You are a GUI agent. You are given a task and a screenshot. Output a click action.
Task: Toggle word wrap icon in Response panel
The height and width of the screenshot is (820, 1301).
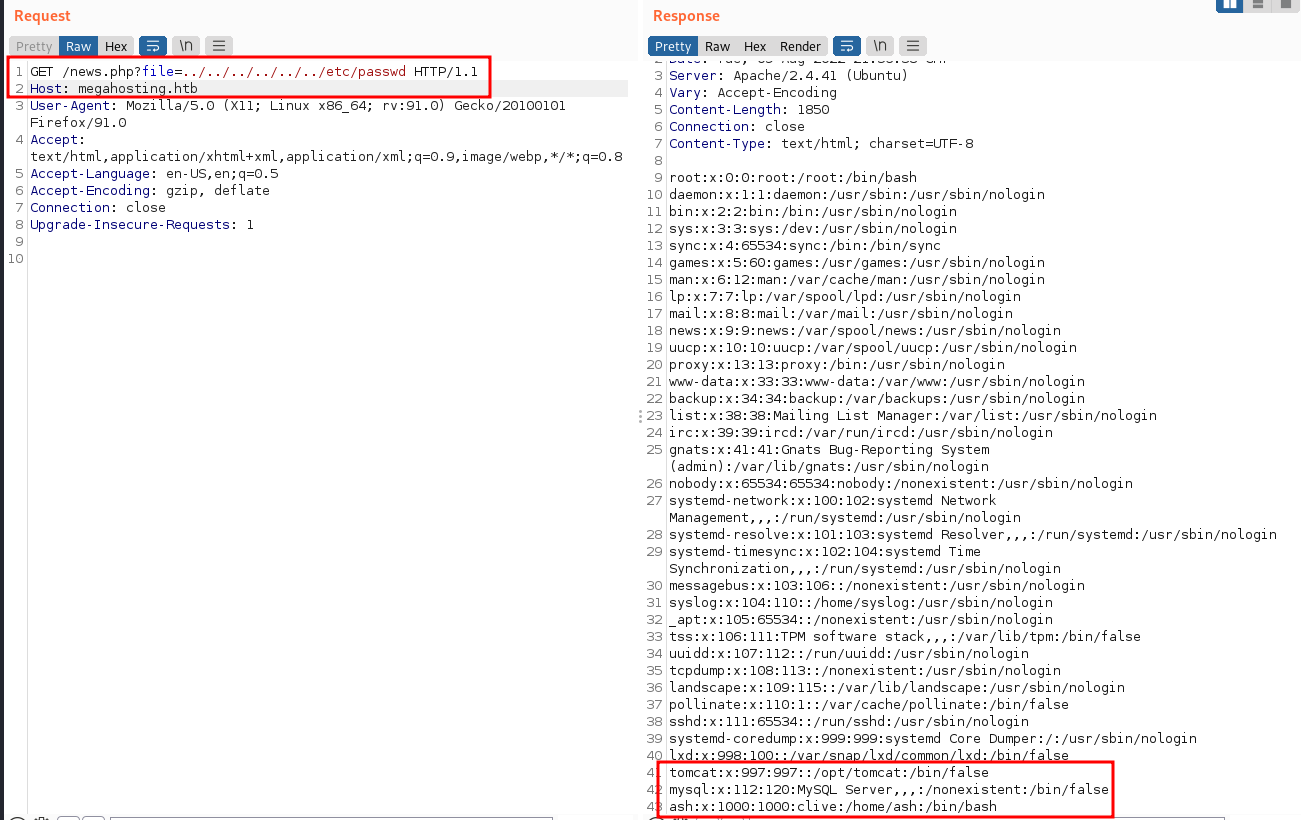(x=846, y=46)
